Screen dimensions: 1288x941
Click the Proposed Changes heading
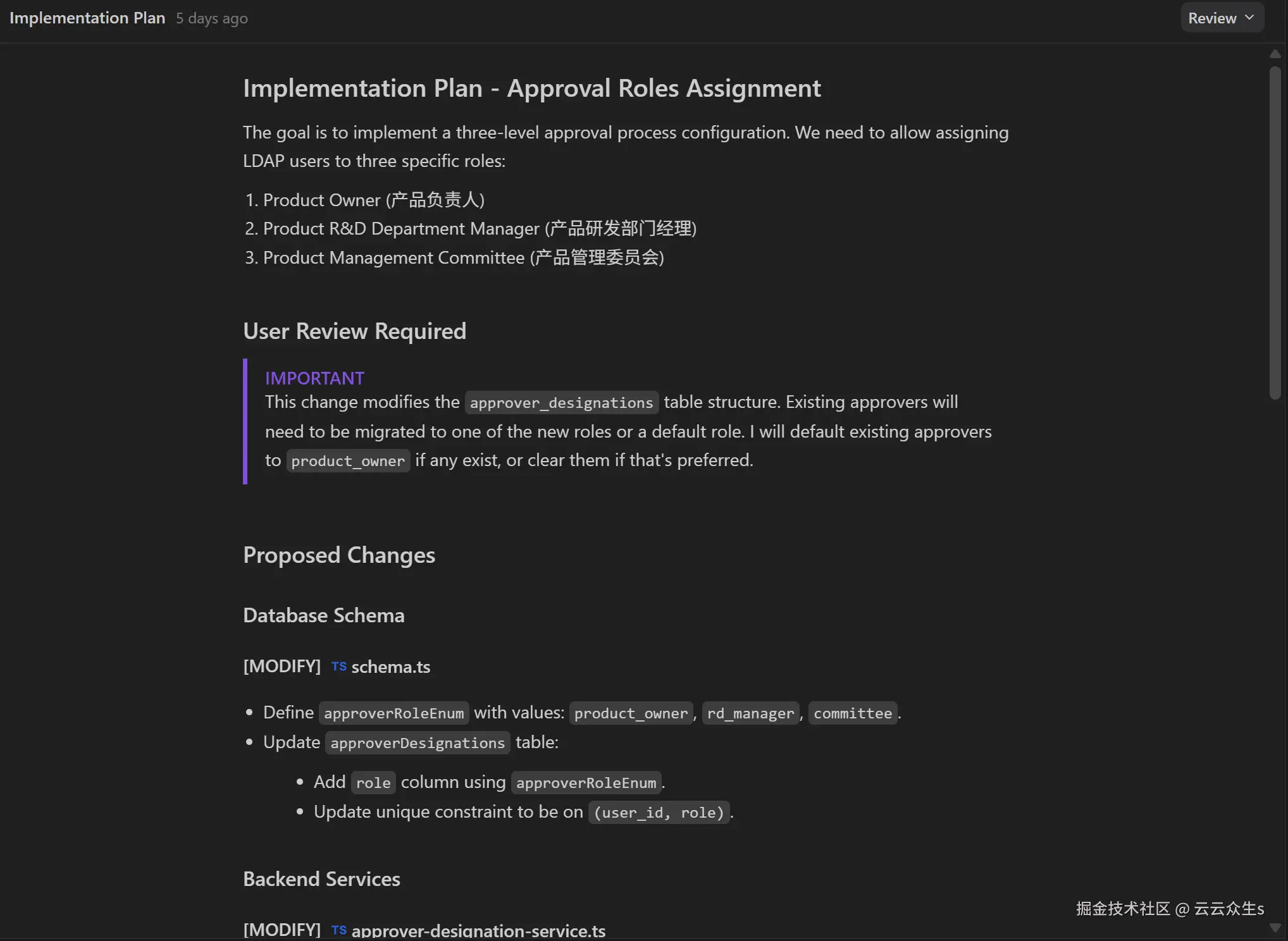[x=339, y=555]
